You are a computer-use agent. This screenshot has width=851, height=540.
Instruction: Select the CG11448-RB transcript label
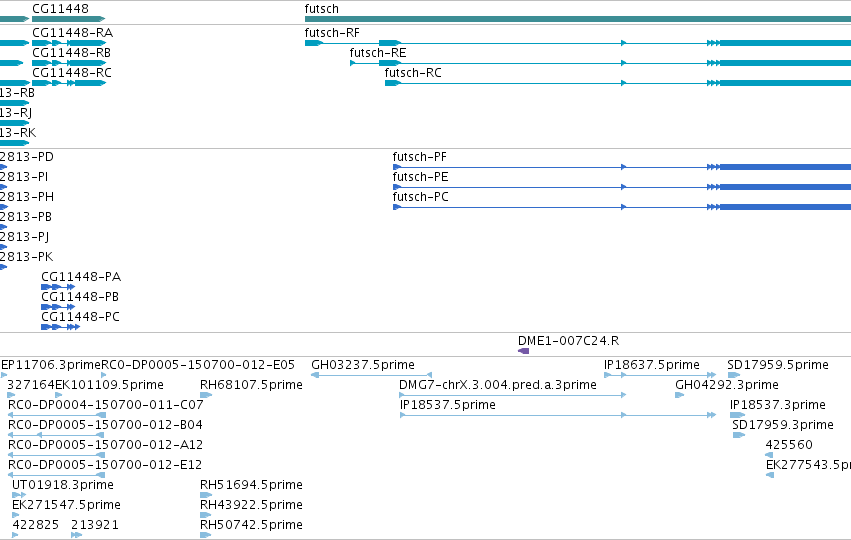72,53
